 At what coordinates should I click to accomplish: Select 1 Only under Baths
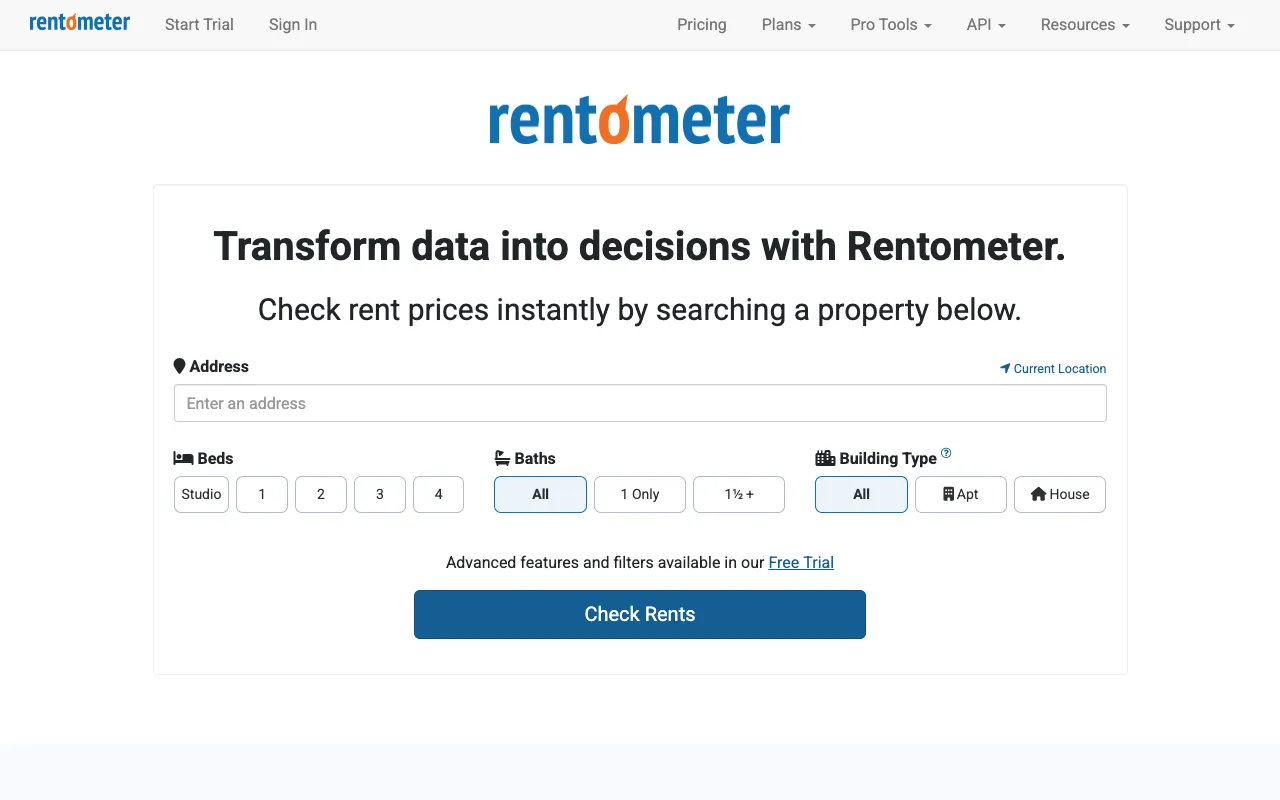coord(639,494)
